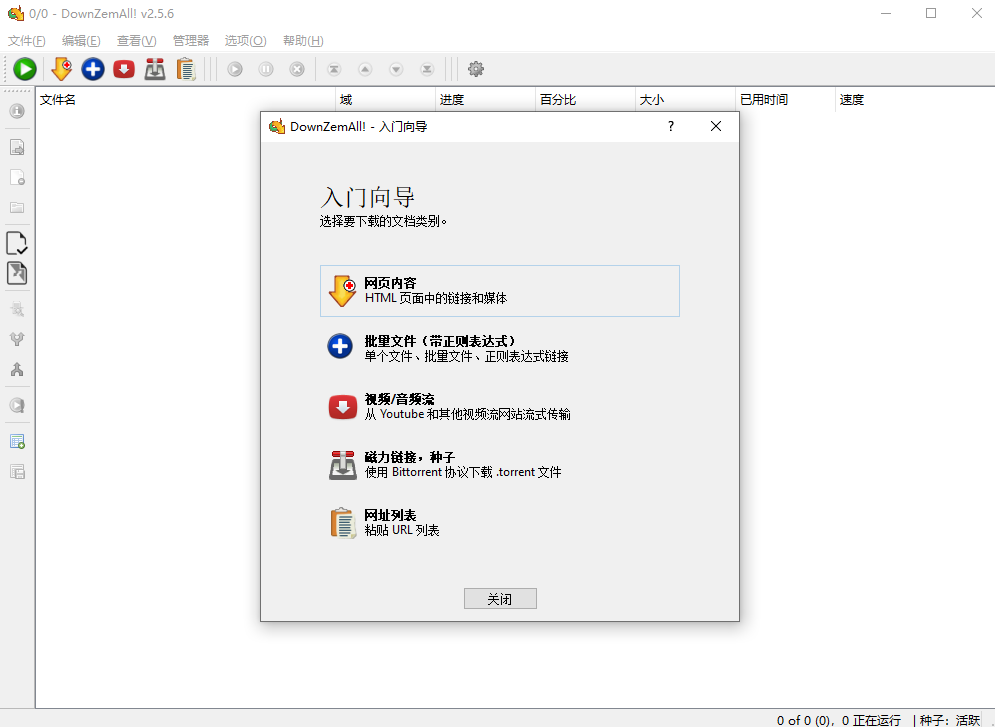
Task: Click the sidebar blue table with green plus icon
Action: 17,442
